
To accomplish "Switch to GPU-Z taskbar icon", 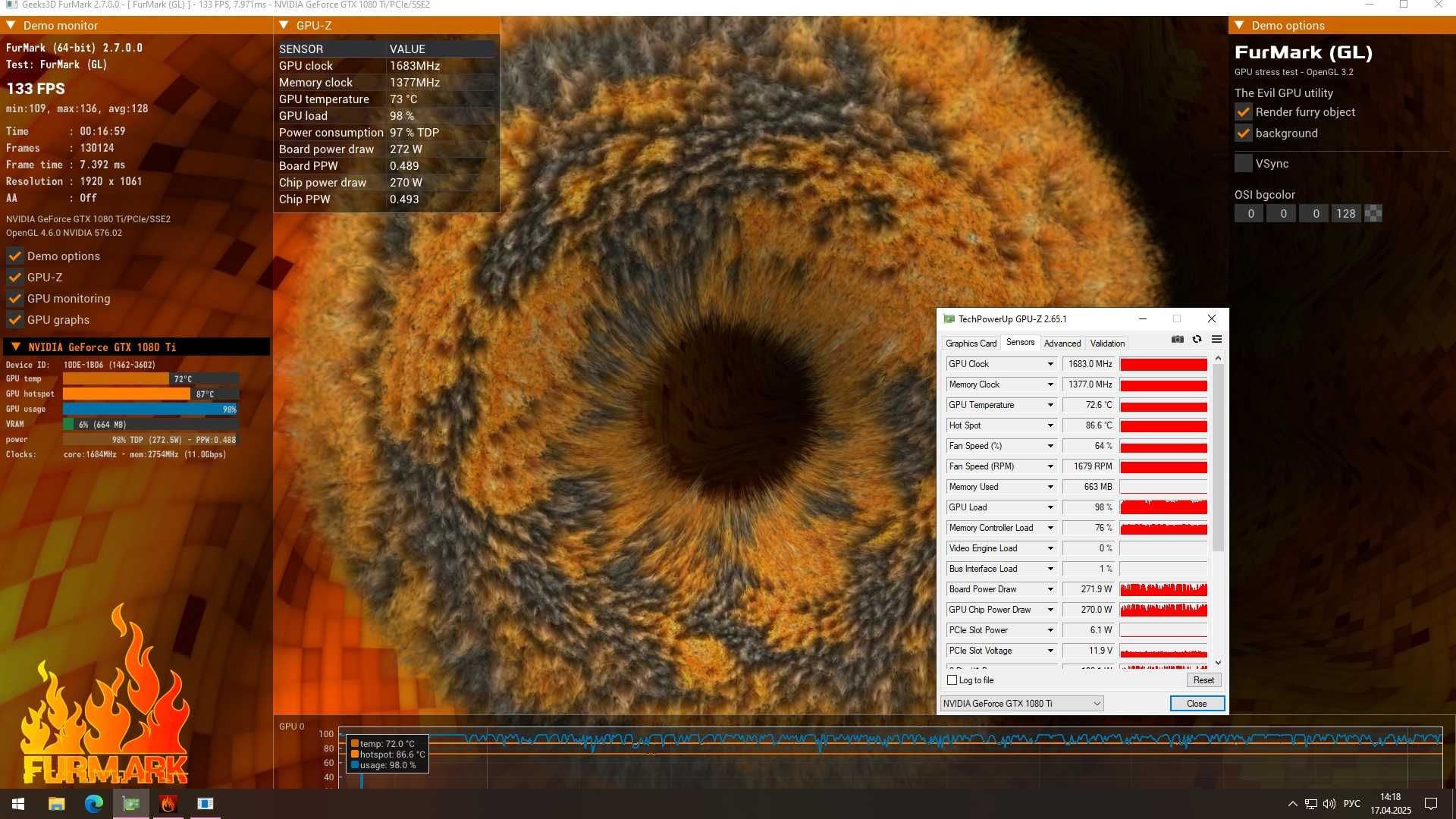I will (131, 804).
